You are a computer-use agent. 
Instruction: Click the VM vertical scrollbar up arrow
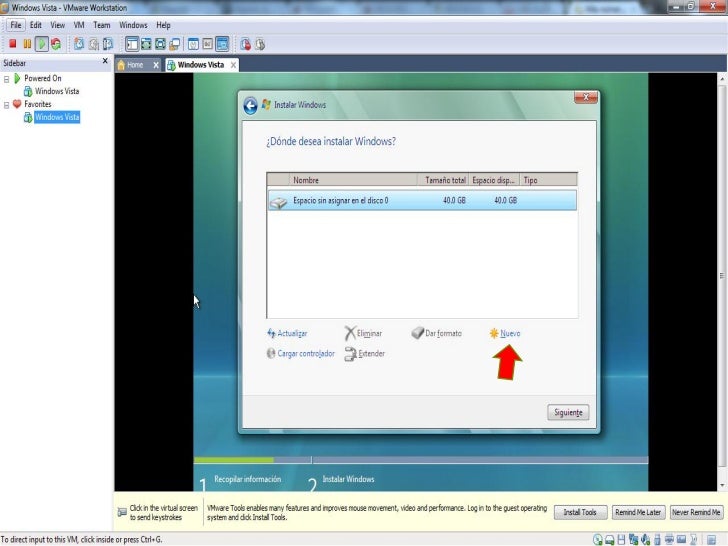pos(722,79)
